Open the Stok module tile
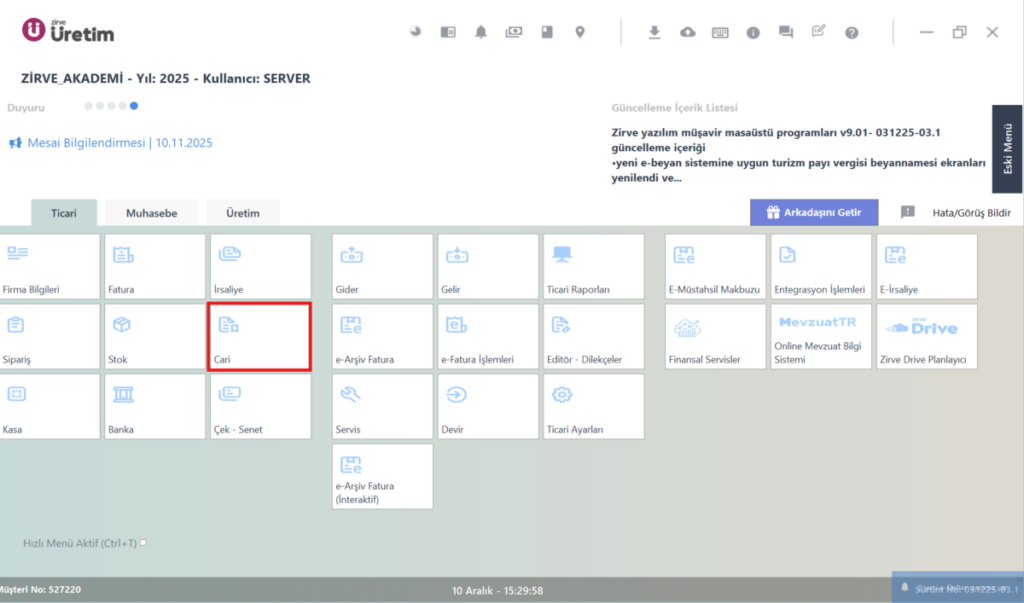The height and width of the screenshot is (603, 1024). 155,336
